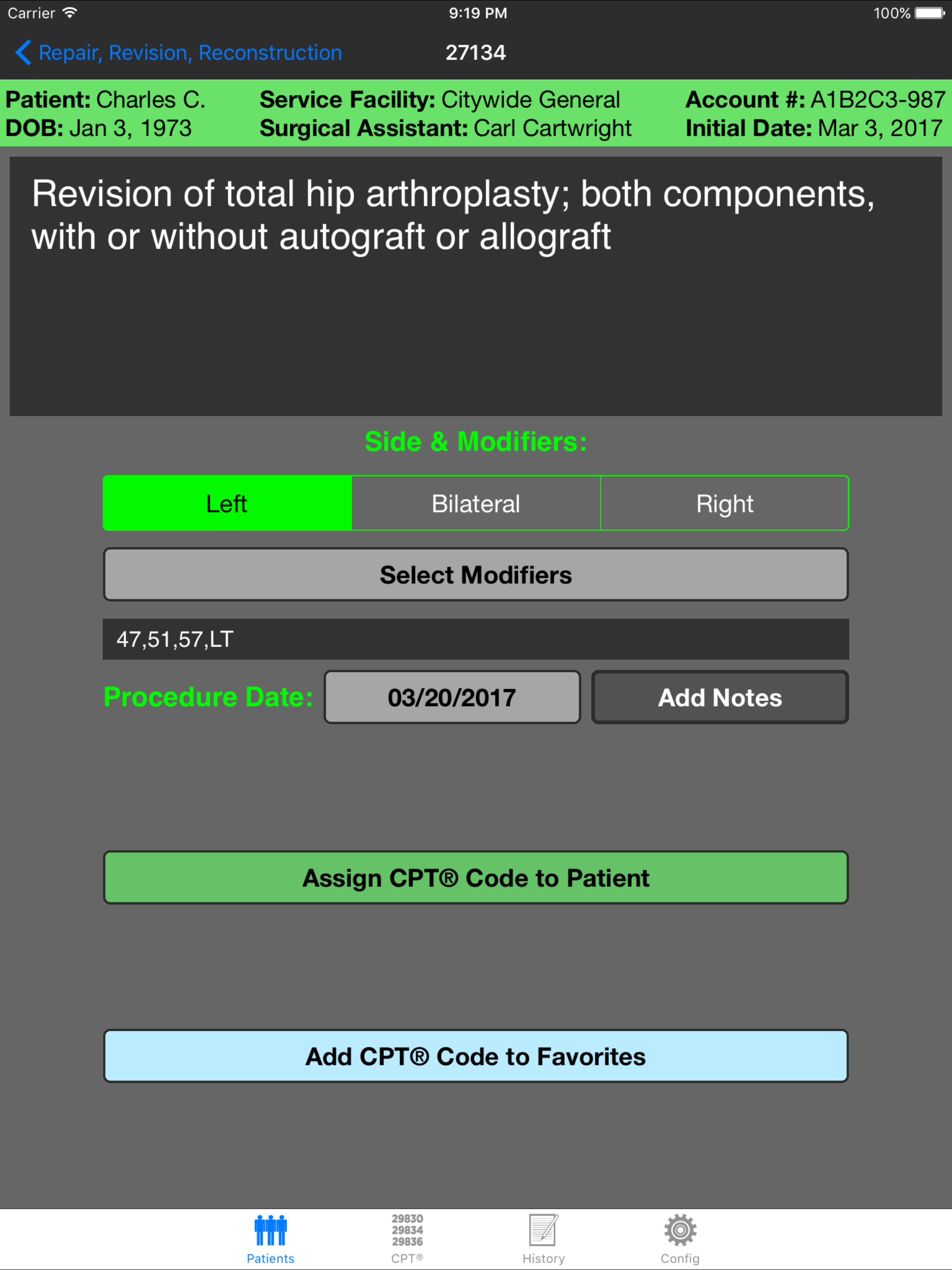Open the procedure date picker 03/20/2017
The width and height of the screenshot is (952, 1270).
(x=452, y=698)
